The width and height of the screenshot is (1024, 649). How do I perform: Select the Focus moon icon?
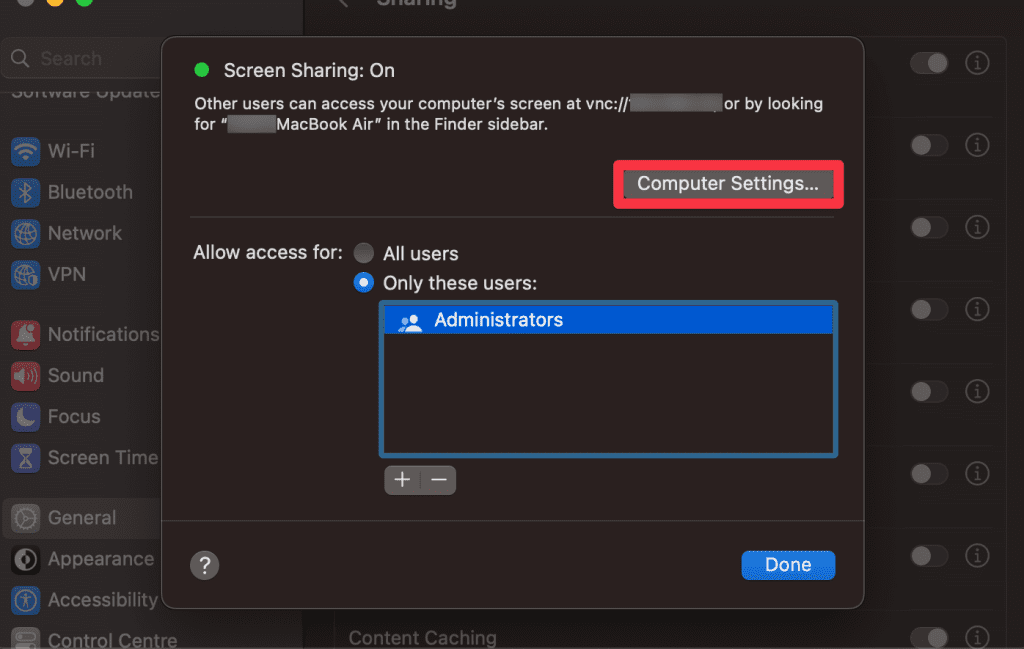pyautogui.click(x=25, y=416)
